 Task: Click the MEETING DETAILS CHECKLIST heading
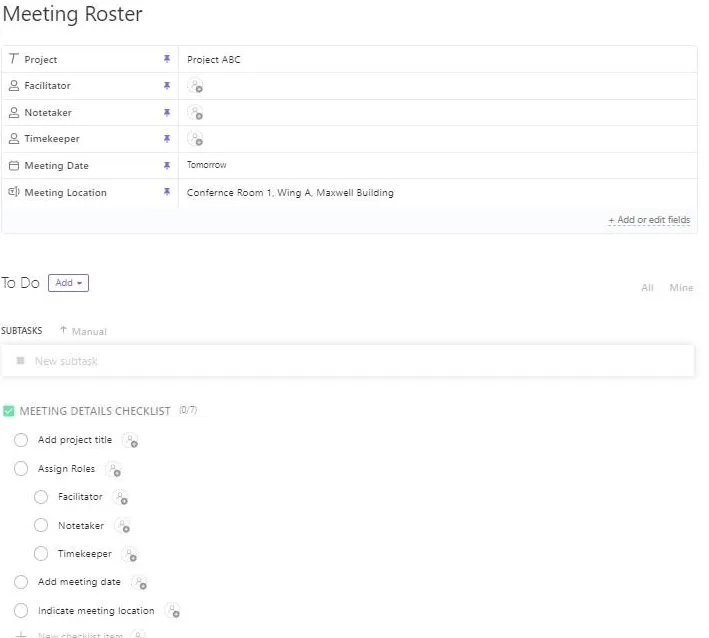[95, 411]
